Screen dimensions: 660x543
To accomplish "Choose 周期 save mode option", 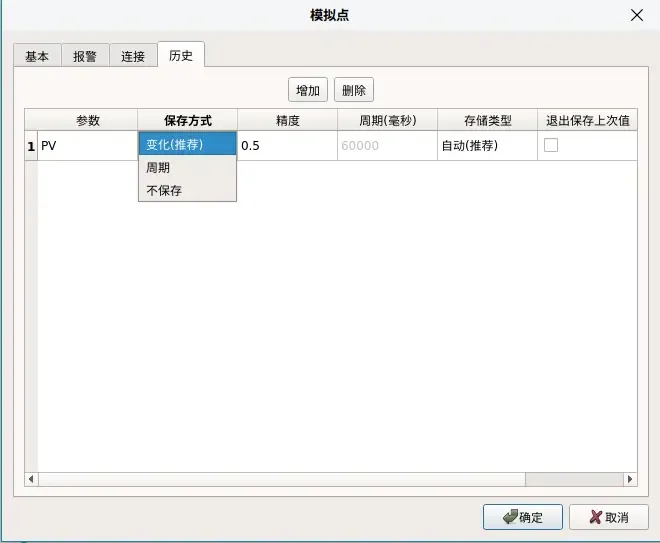I will coord(187,168).
